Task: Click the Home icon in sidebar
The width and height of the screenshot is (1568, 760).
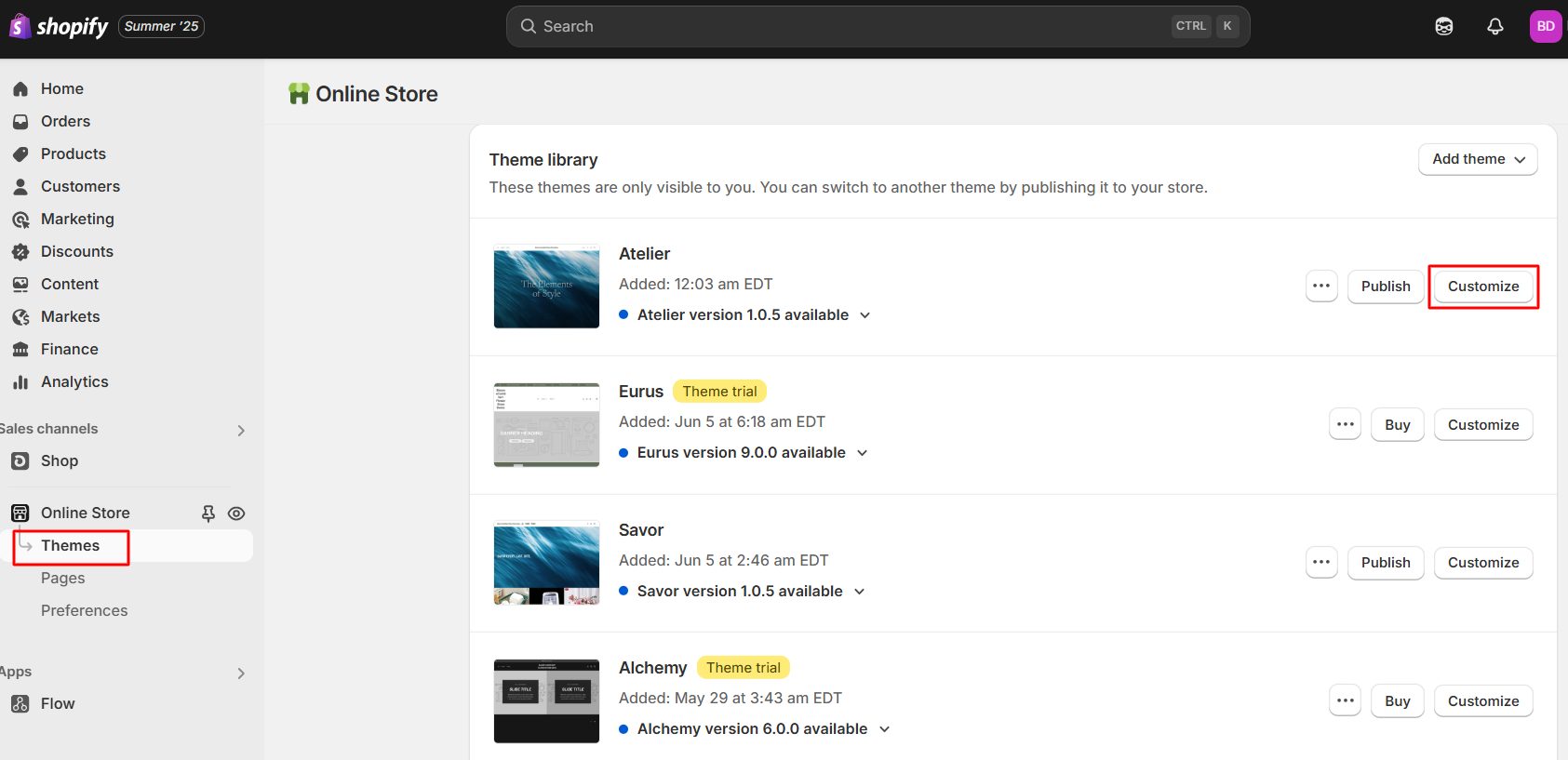Action: coord(20,89)
